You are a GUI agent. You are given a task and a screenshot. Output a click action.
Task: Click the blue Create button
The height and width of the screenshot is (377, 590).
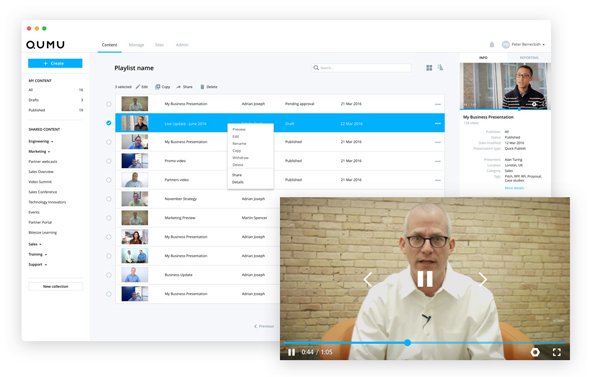point(55,63)
